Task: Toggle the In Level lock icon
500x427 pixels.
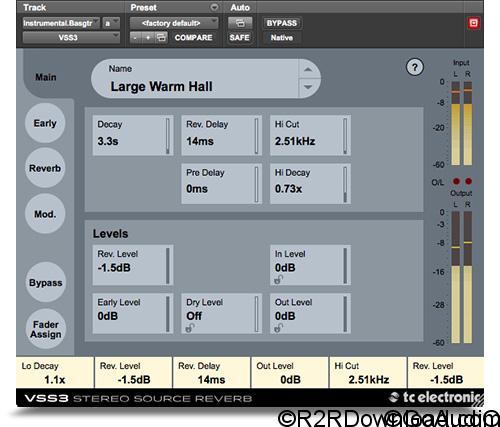Action: pyautogui.click(x=278, y=279)
